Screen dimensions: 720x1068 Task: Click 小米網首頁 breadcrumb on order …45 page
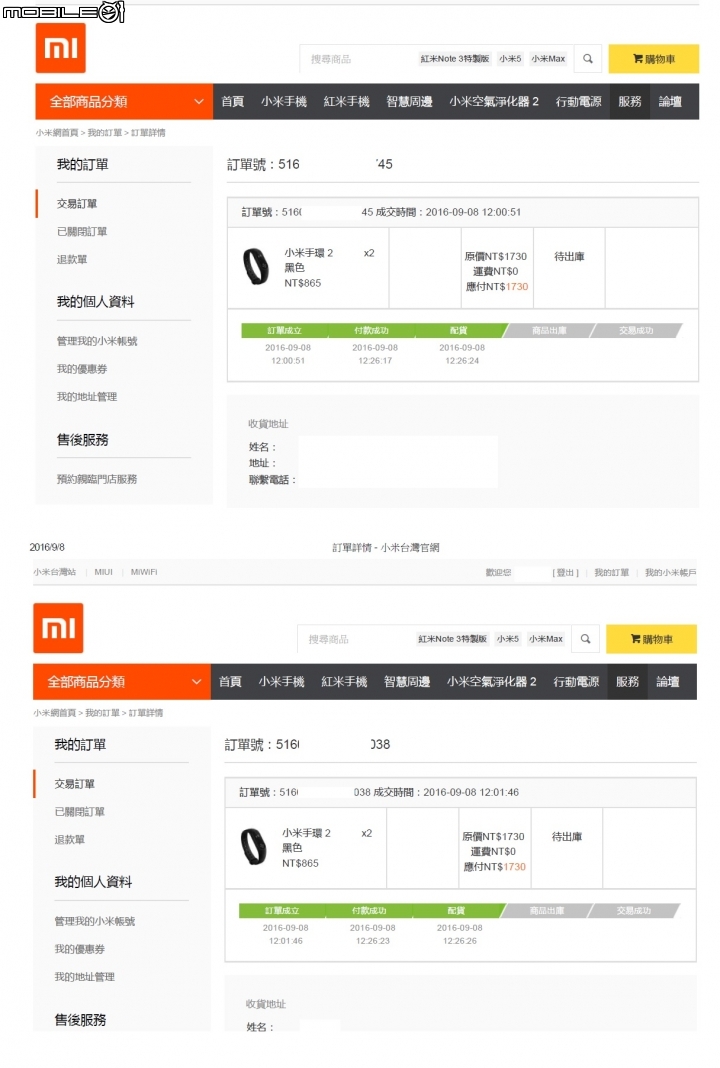coord(57,133)
